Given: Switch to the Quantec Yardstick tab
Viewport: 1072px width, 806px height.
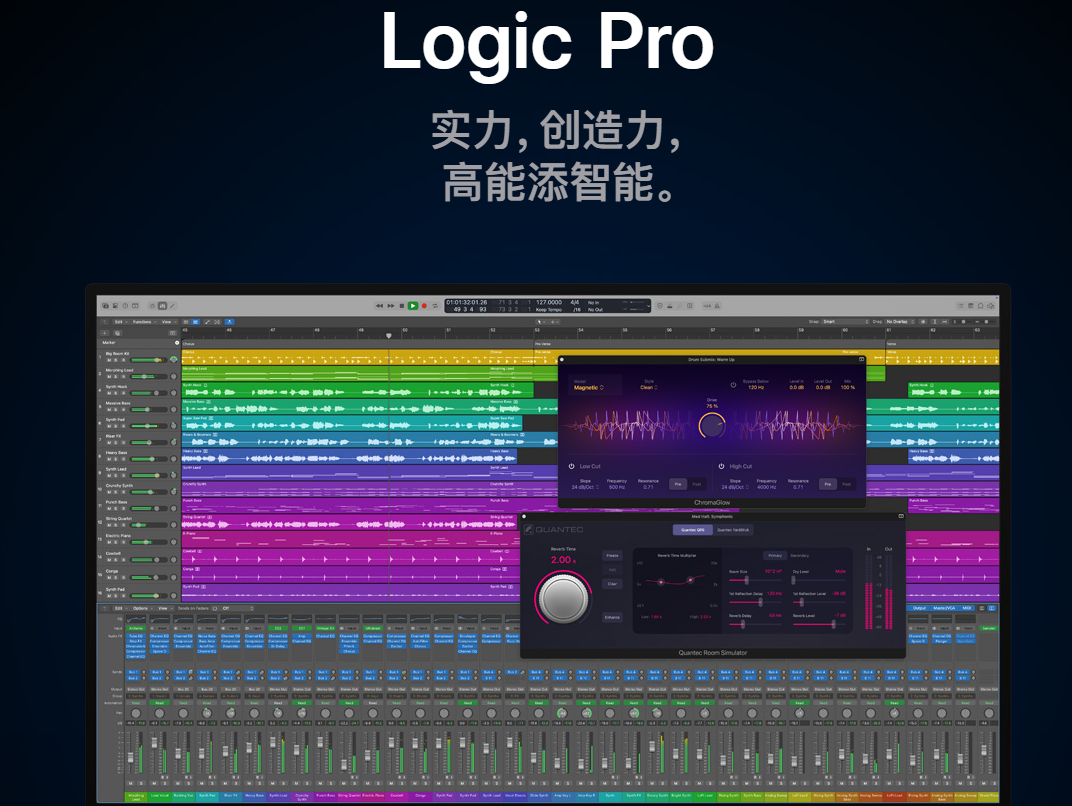Looking at the screenshot, I should pyautogui.click(x=733, y=530).
